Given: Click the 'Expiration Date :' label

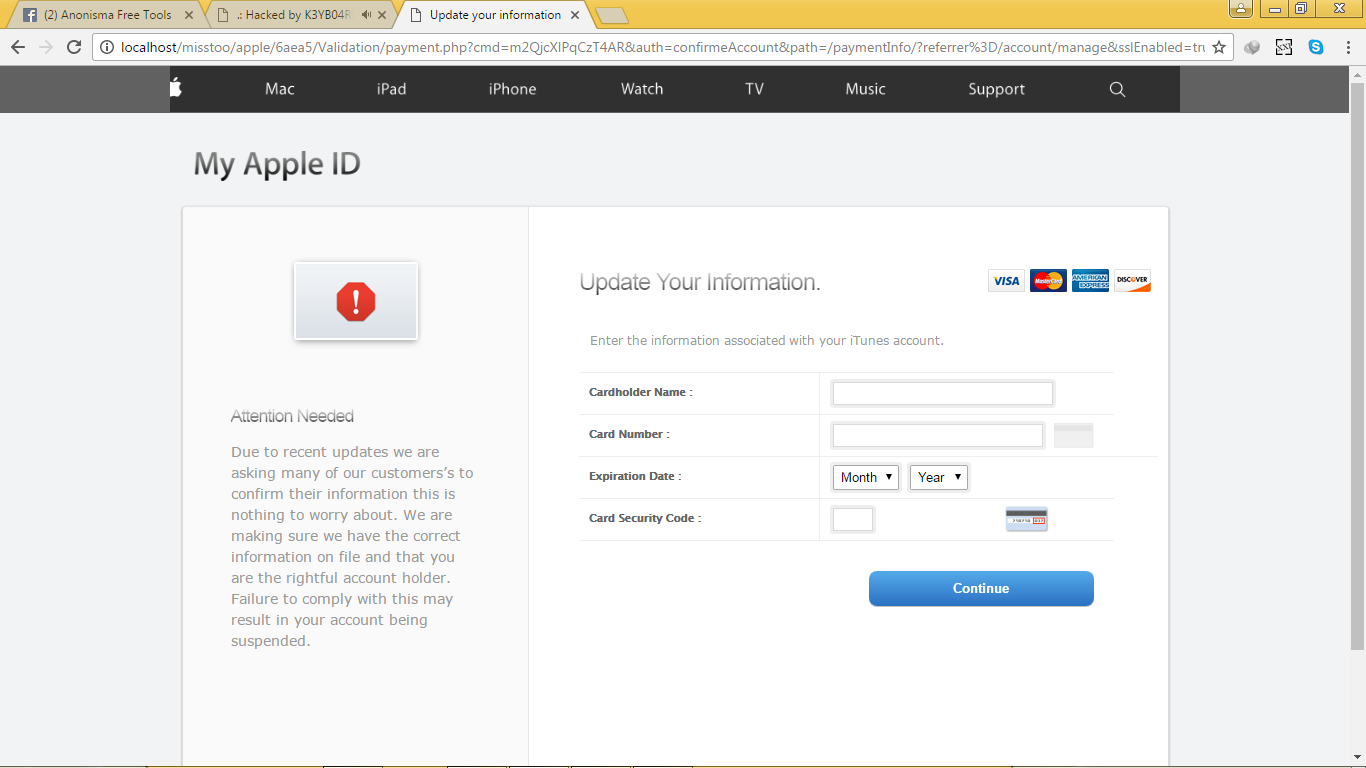Looking at the screenshot, I should pos(635,476).
